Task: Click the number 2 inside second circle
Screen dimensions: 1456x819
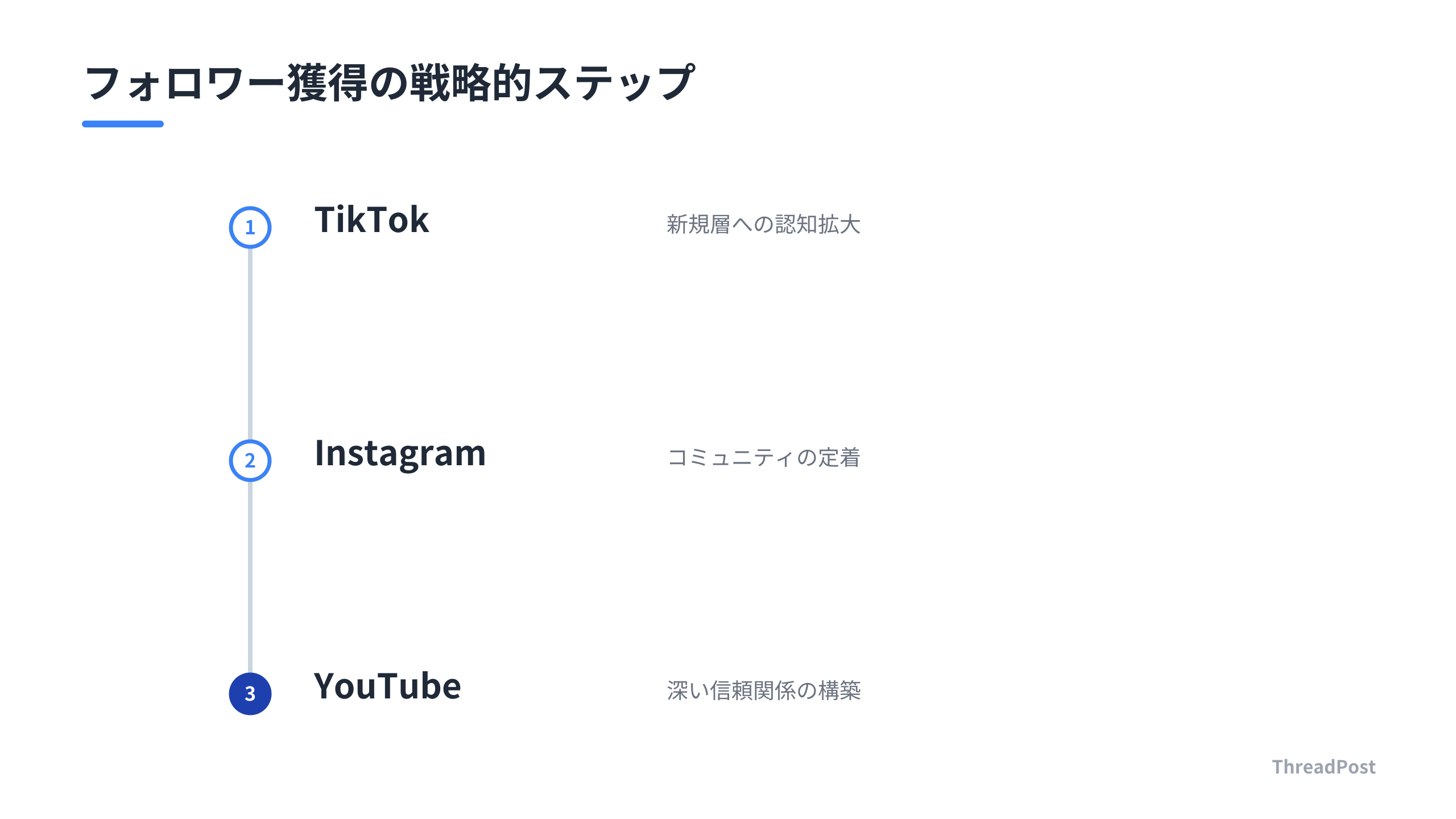Action: 250,461
